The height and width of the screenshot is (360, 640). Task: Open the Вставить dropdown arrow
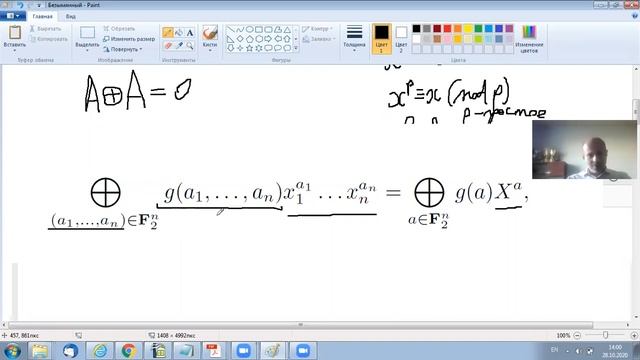[15, 50]
